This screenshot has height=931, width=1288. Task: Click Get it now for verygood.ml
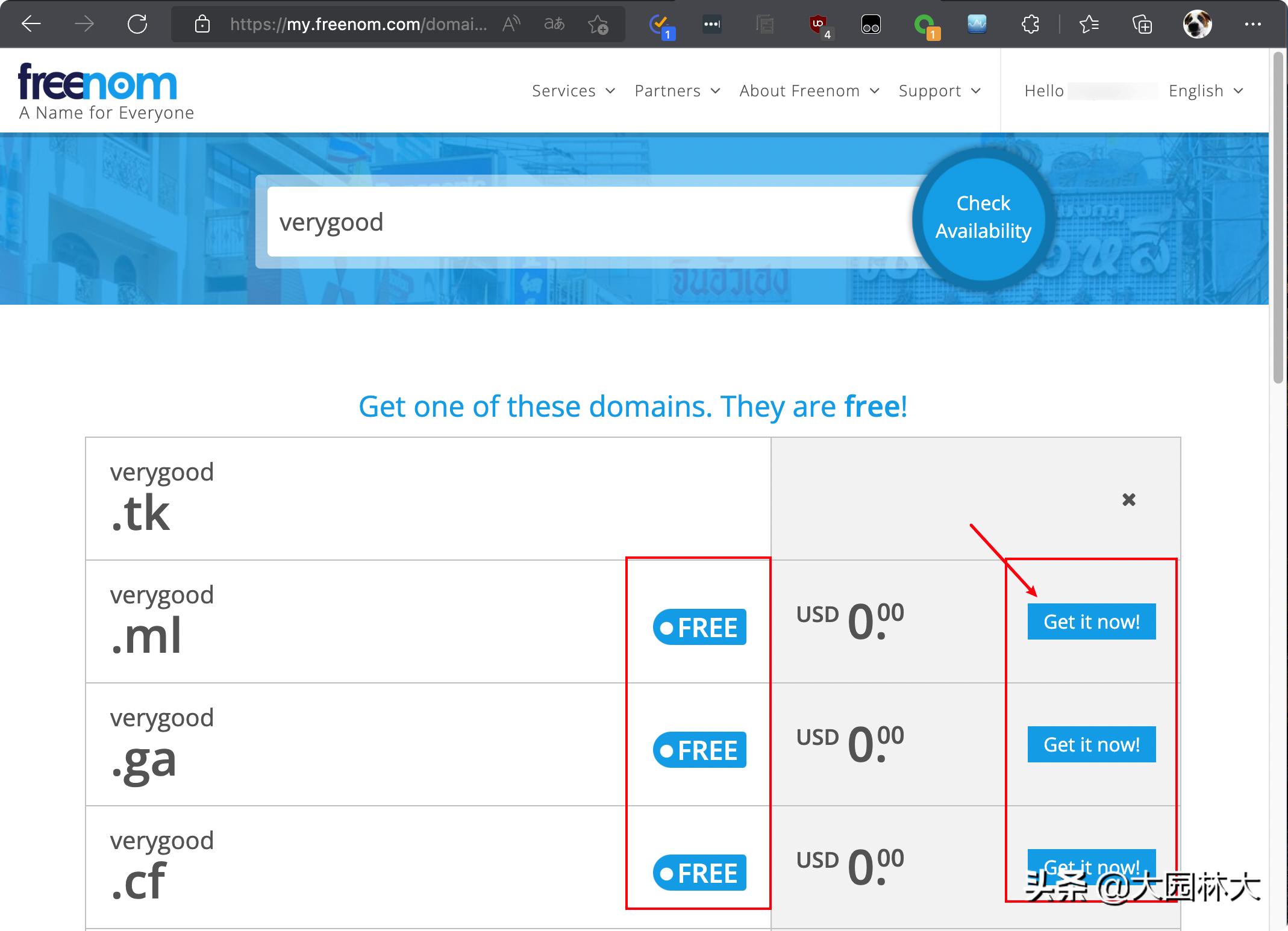coord(1091,621)
